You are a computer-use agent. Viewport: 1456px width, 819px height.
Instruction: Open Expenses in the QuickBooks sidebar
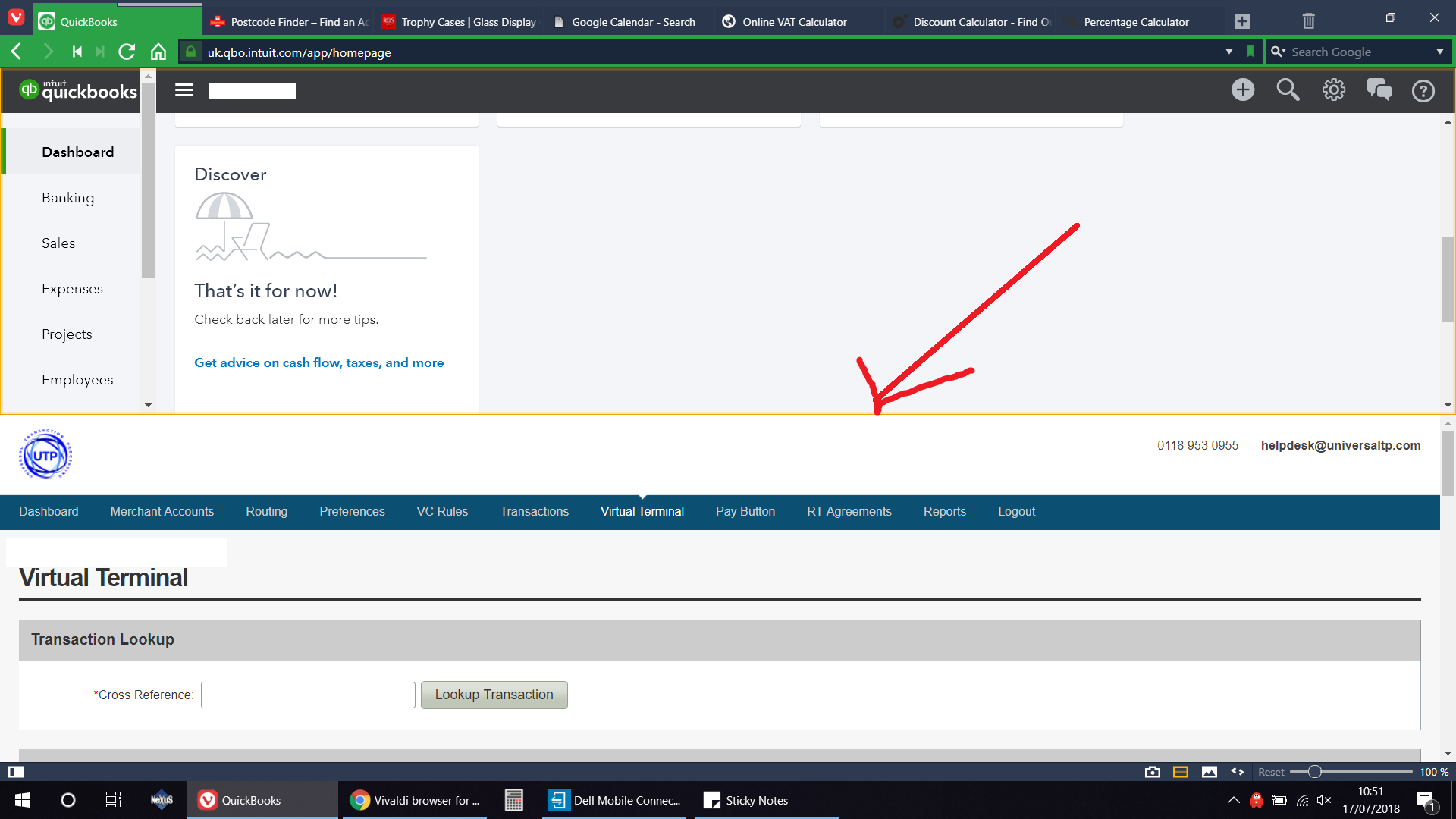72,289
